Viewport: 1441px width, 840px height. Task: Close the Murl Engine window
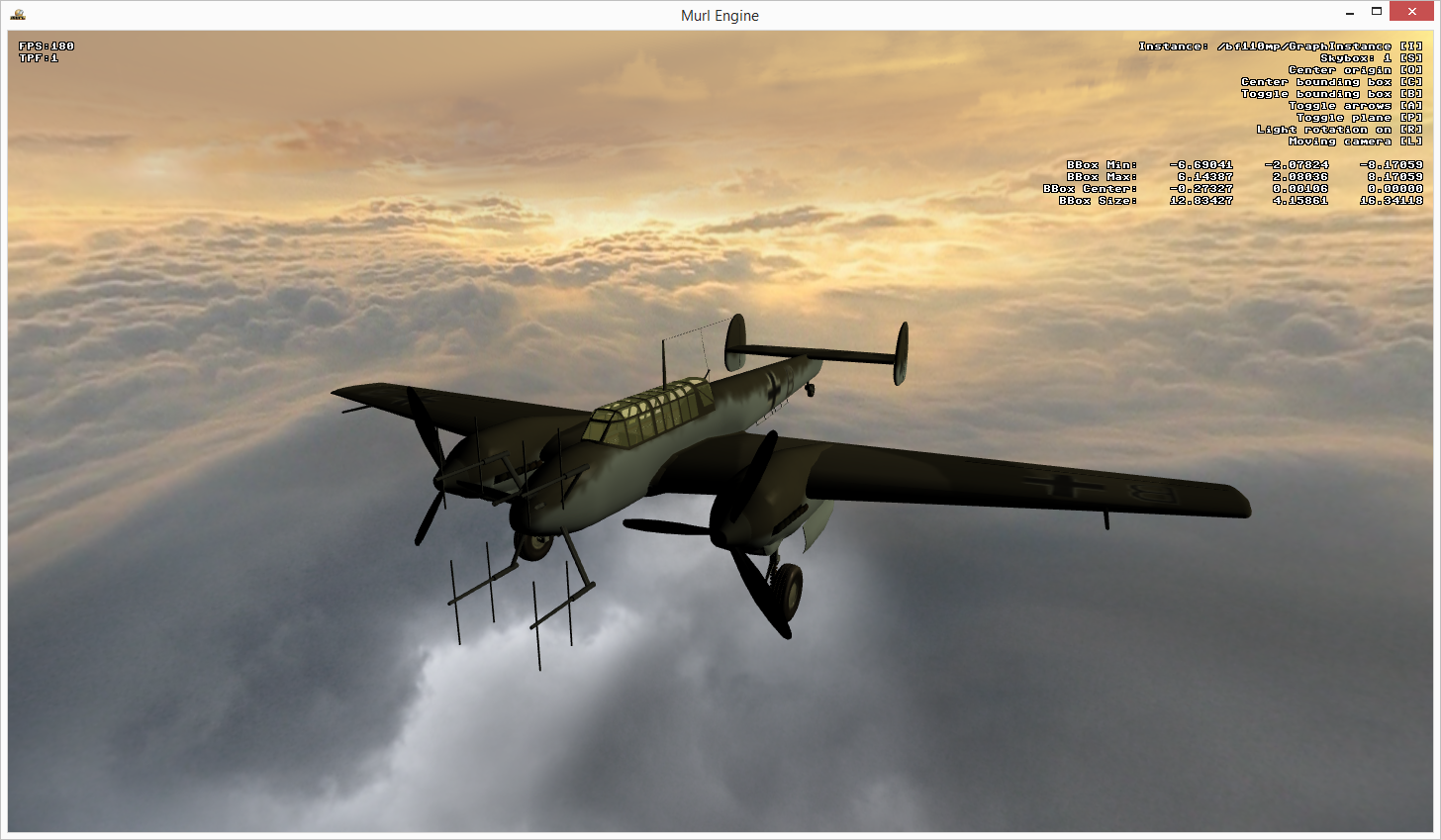point(1413,12)
